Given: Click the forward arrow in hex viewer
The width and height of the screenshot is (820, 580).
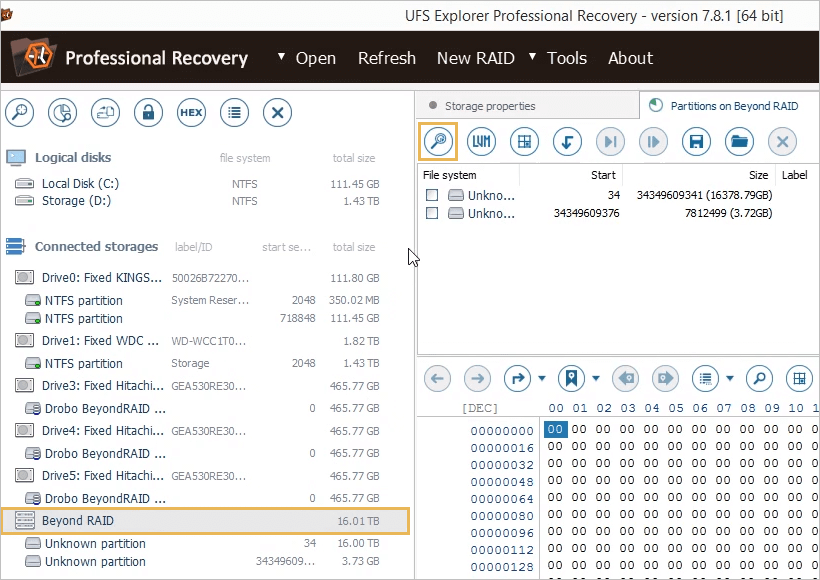Looking at the screenshot, I should point(477,378).
